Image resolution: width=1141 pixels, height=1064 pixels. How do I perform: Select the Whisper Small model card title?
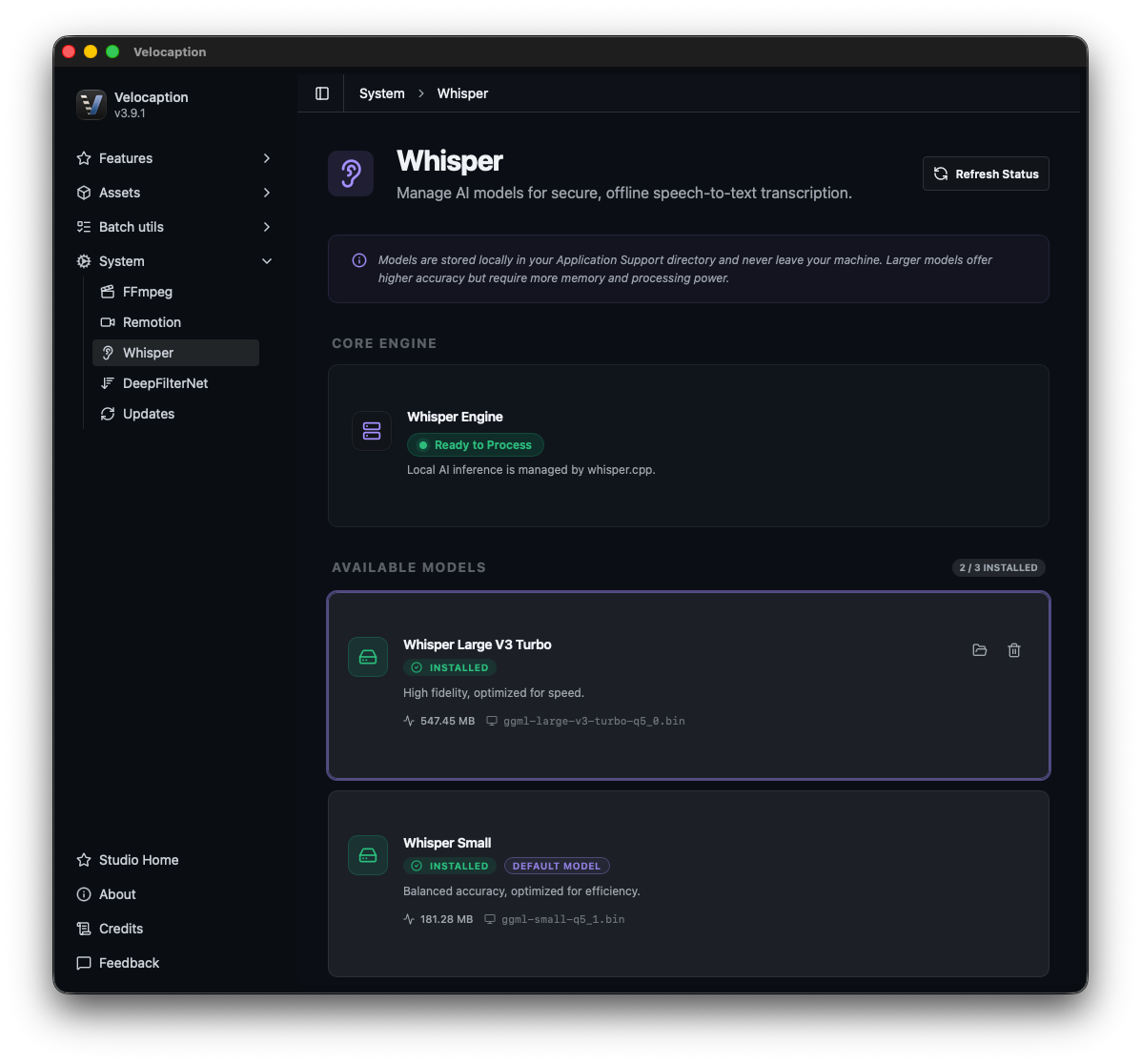(447, 843)
